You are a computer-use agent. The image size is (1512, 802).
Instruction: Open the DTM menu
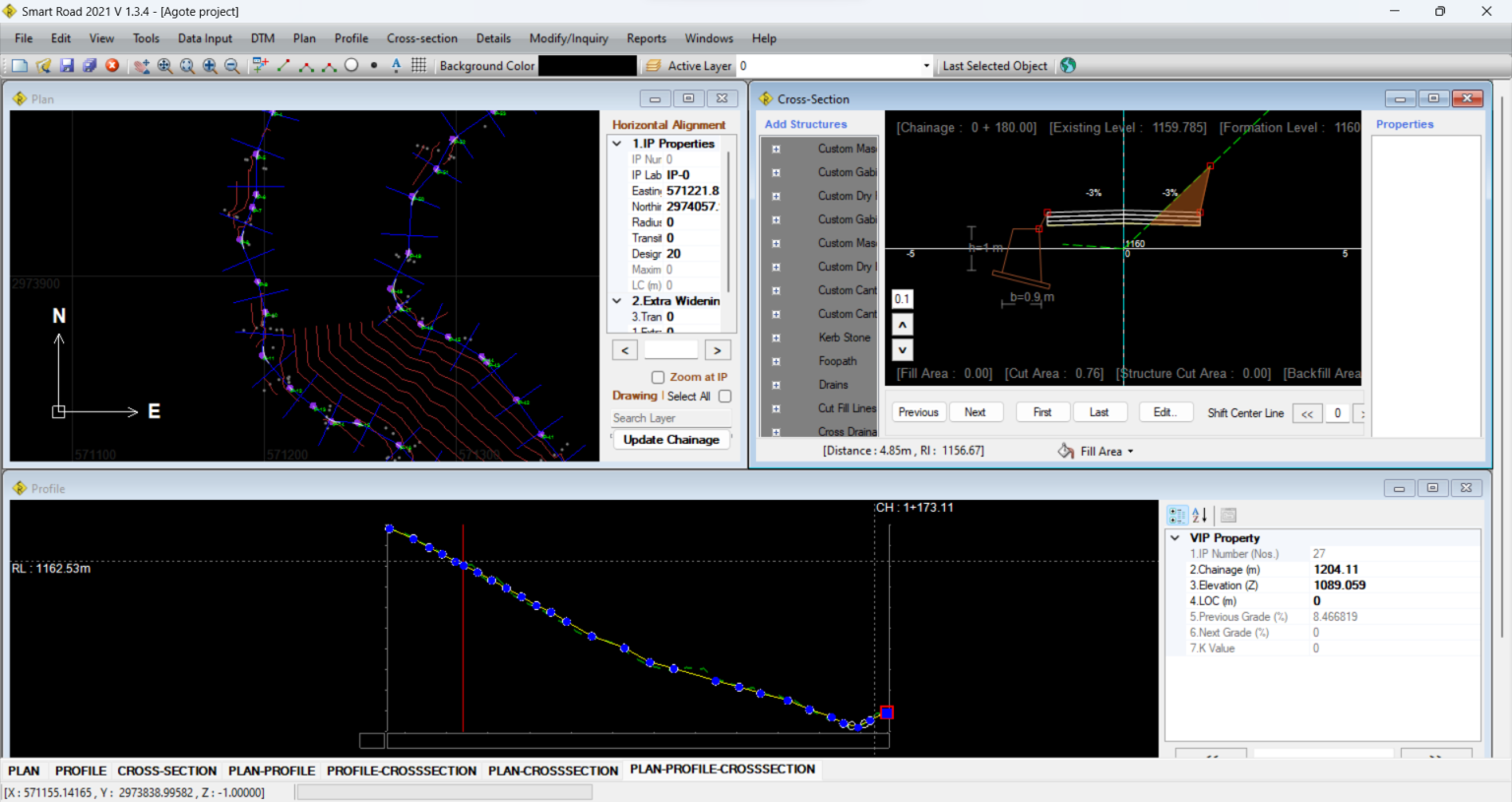click(262, 38)
